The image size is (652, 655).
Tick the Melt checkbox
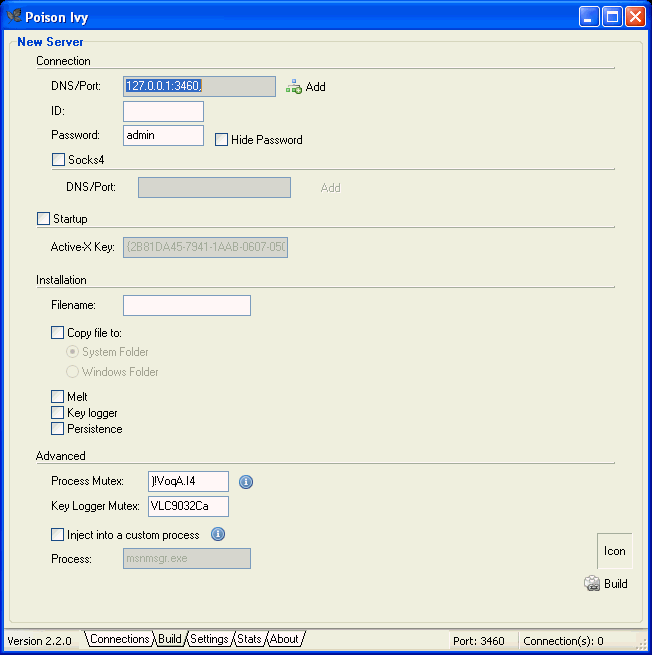pyautogui.click(x=58, y=397)
